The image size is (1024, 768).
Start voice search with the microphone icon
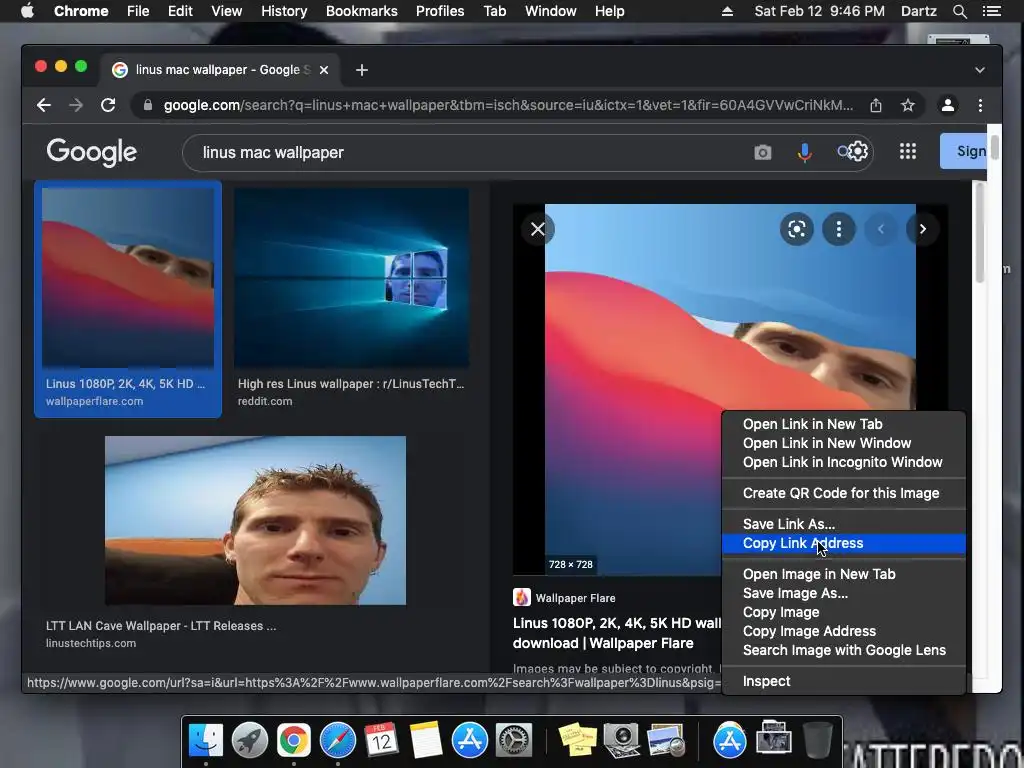point(805,152)
